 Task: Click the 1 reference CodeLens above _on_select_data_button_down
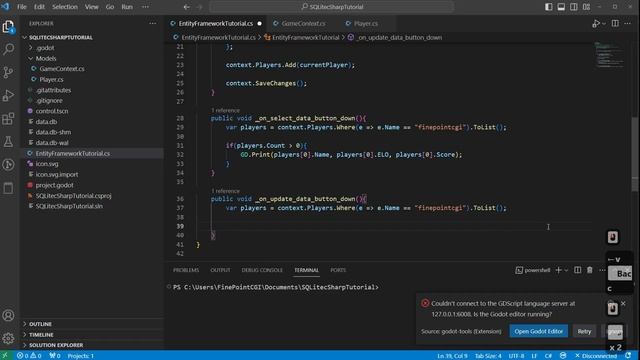225,111
